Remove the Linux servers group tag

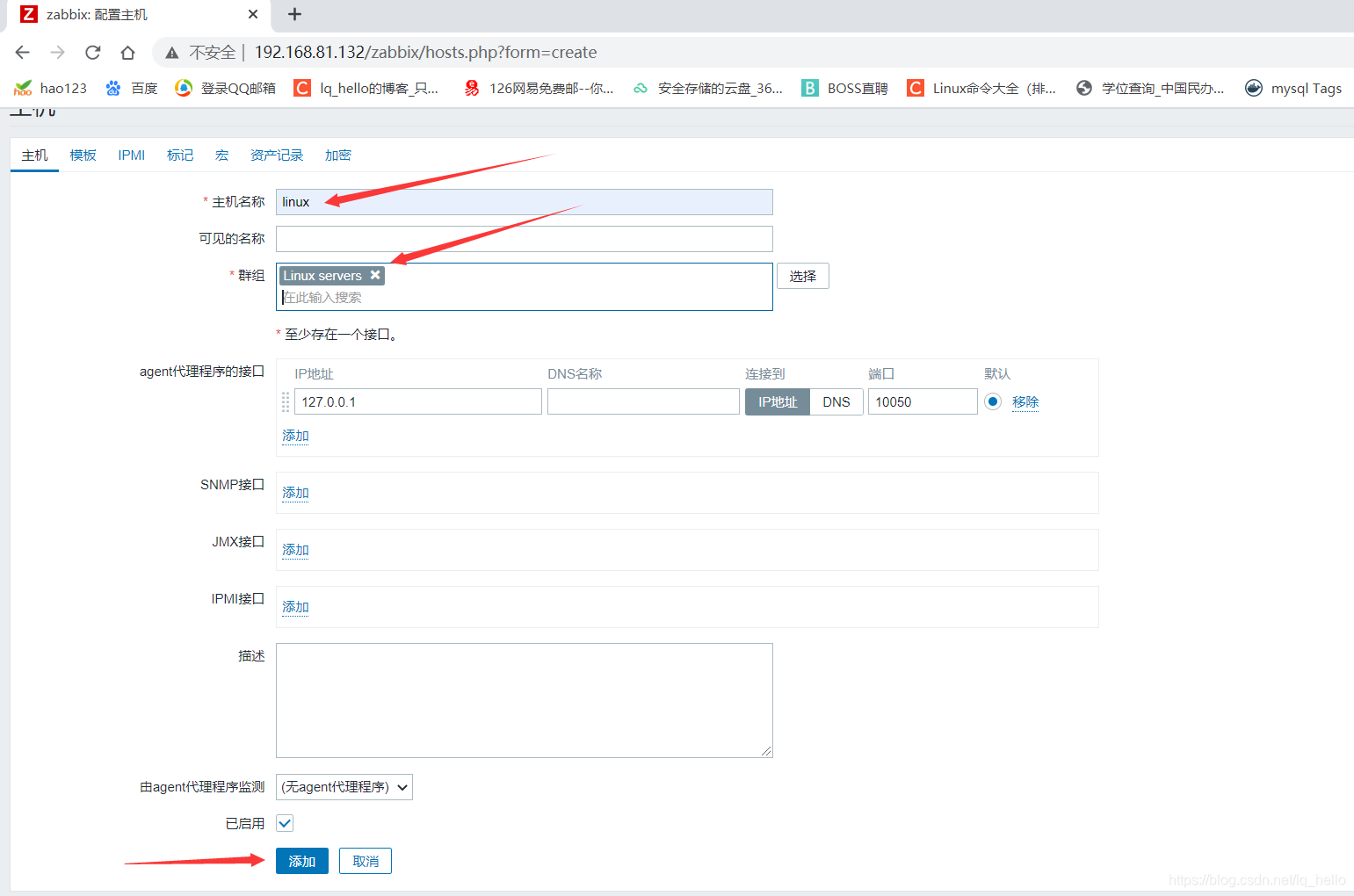click(x=375, y=275)
